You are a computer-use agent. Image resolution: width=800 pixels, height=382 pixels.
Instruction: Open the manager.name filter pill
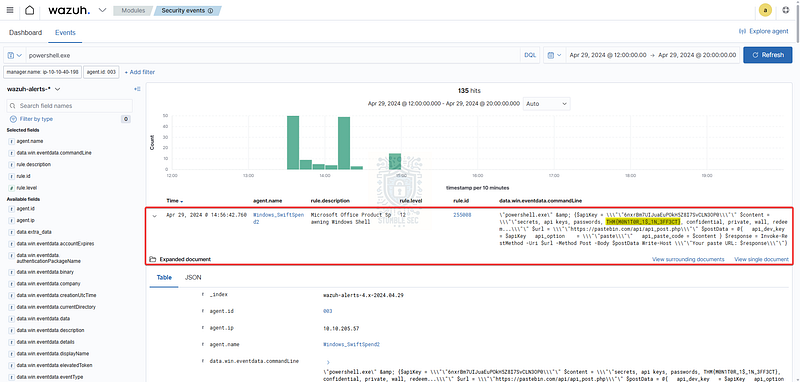[43, 72]
